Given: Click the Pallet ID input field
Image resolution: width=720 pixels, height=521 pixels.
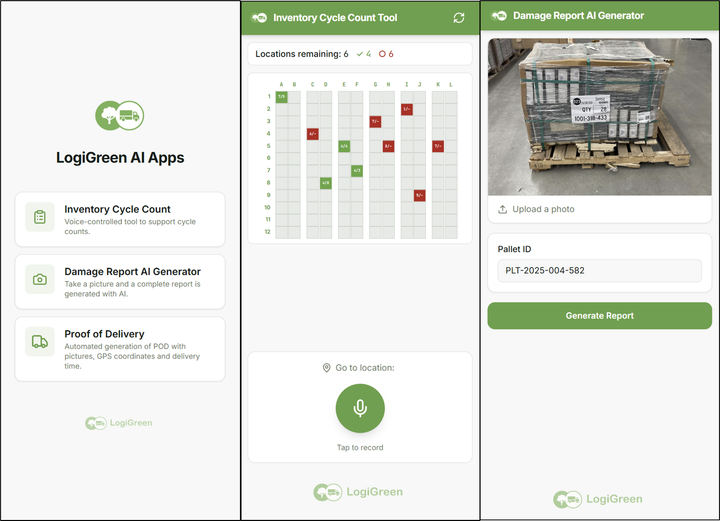Looking at the screenshot, I should 599,270.
